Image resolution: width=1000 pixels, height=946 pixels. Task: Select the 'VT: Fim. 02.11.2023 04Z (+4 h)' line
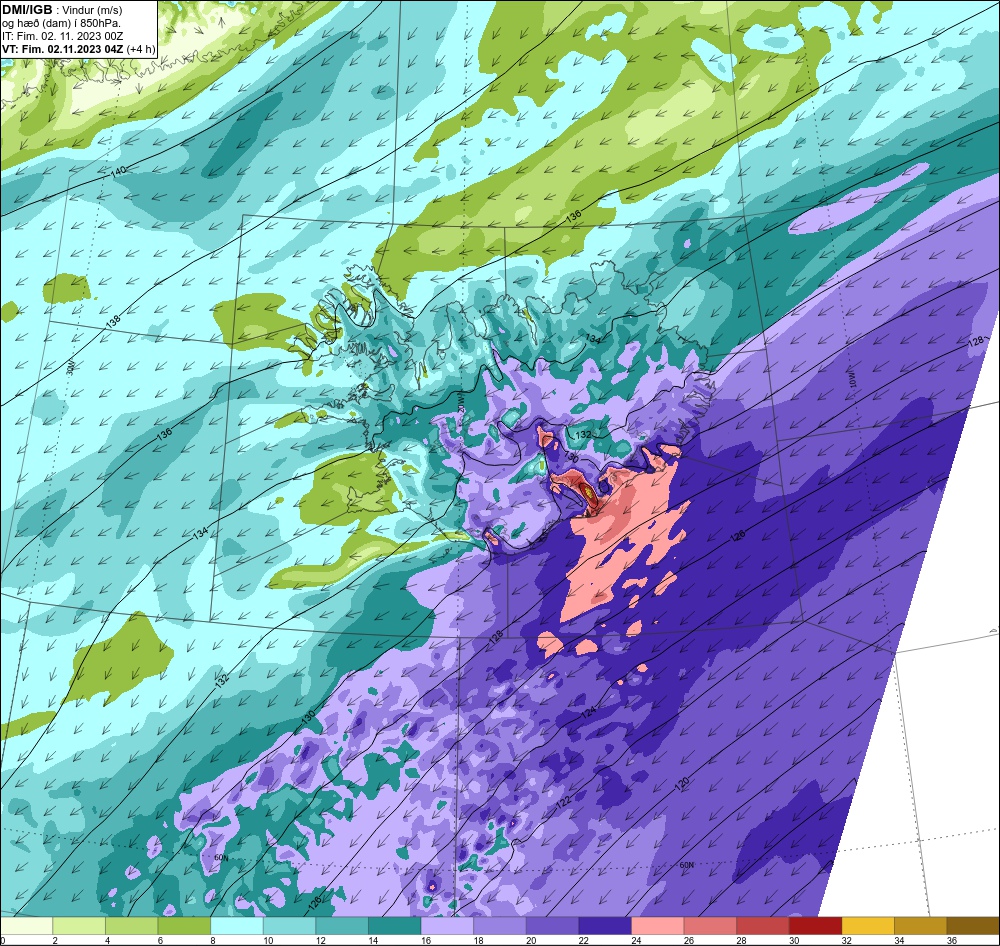78,49
